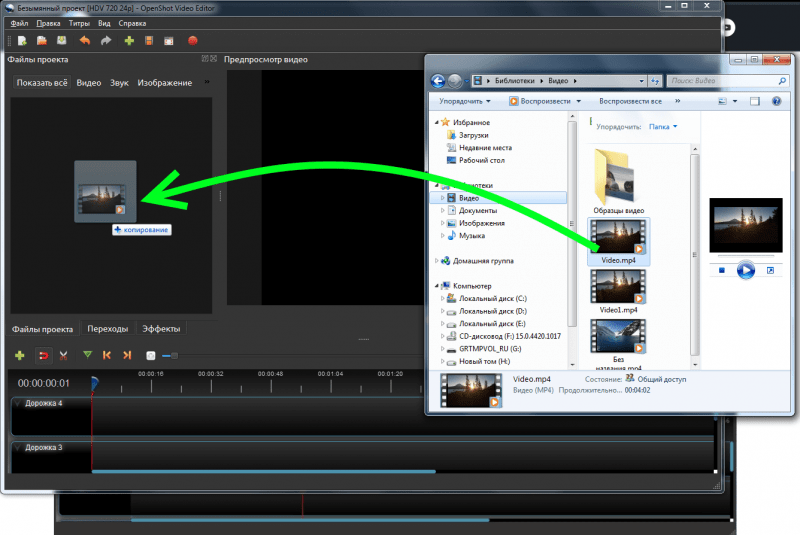This screenshot has width=800, height=535.
Task: Filter project files by Видео
Action: coord(89,83)
